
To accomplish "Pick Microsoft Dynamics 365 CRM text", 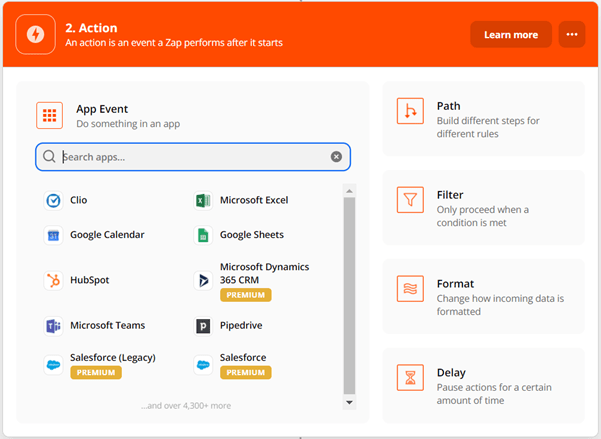I will tap(264, 273).
